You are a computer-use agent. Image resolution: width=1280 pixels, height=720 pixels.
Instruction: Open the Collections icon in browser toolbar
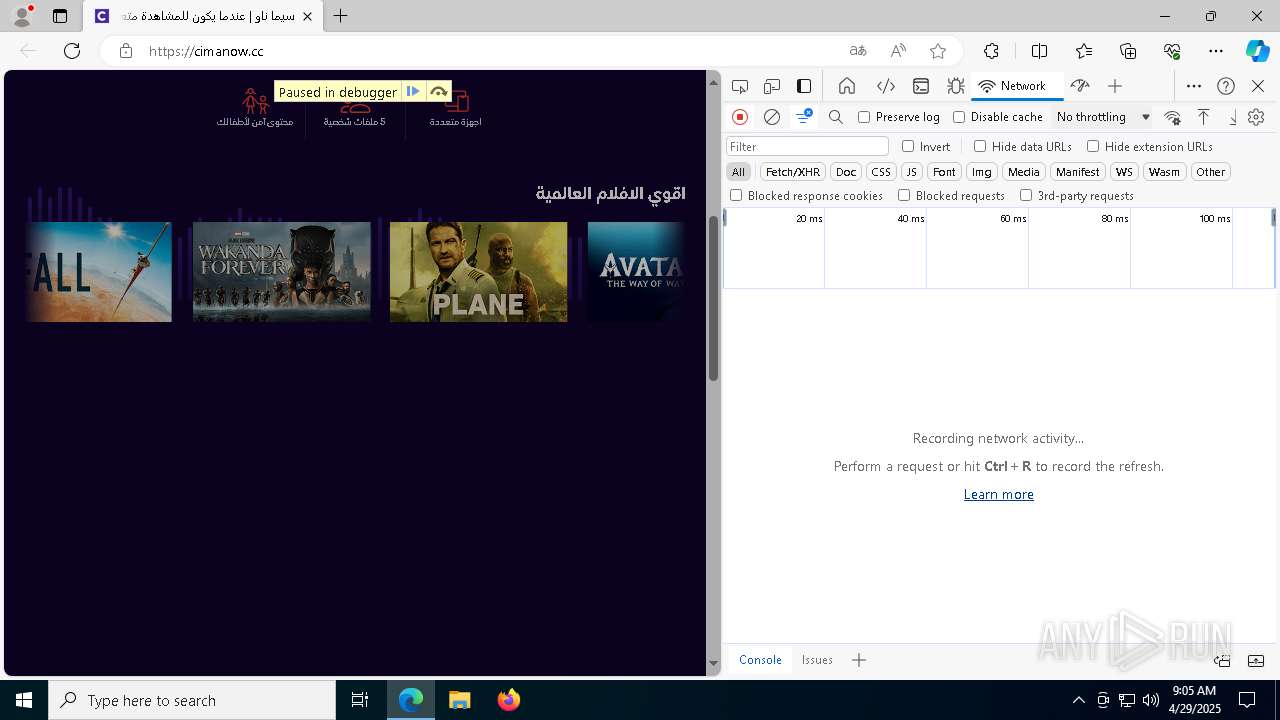1128,51
